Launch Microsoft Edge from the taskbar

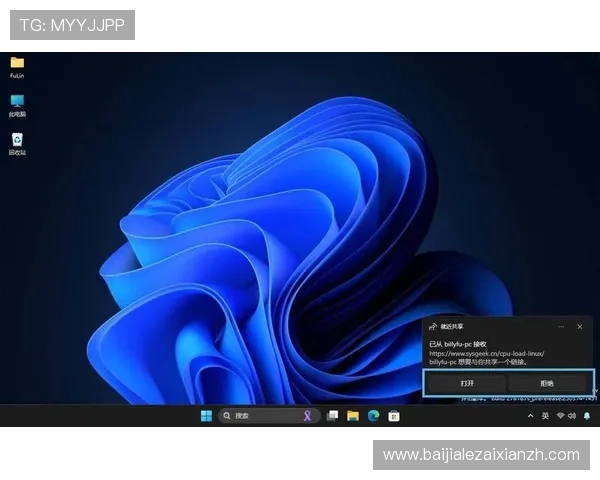tap(373, 416)
